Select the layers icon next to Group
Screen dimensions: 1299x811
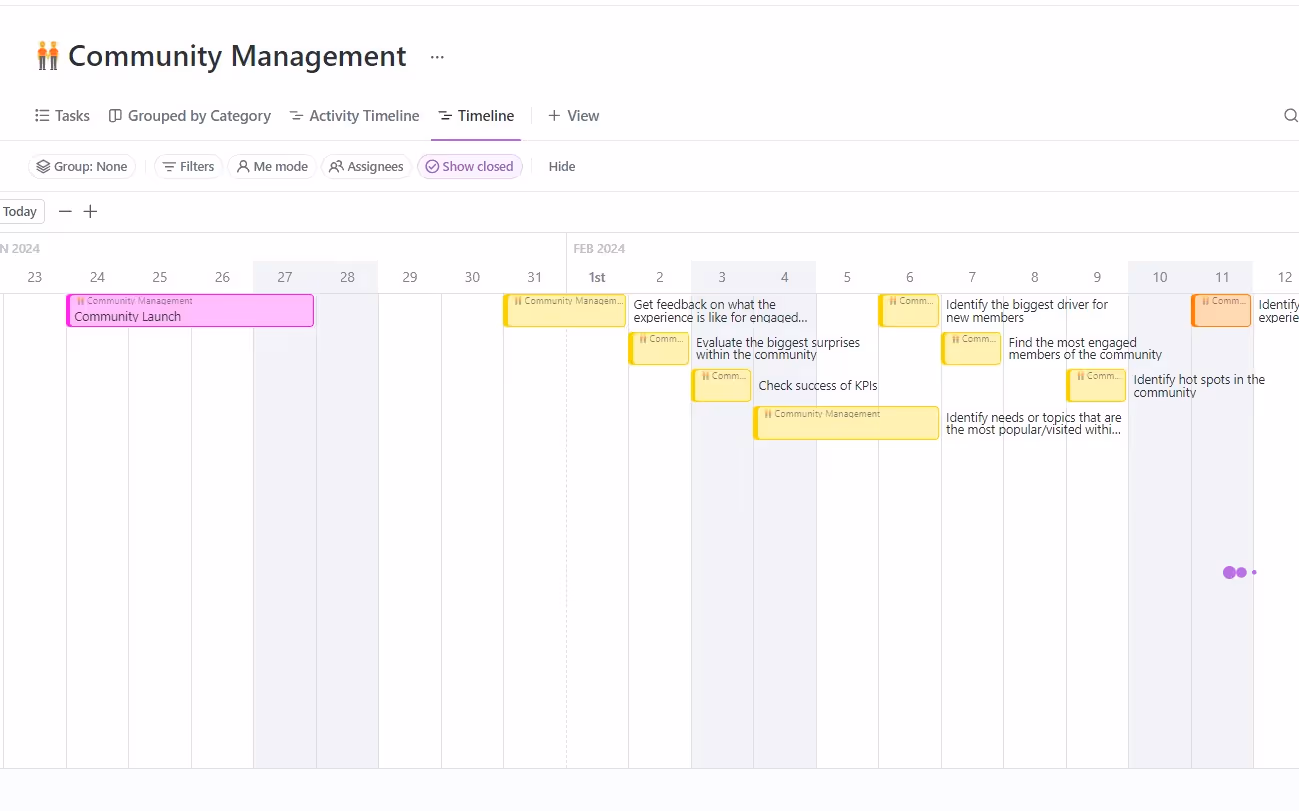[x=41, y=166]
